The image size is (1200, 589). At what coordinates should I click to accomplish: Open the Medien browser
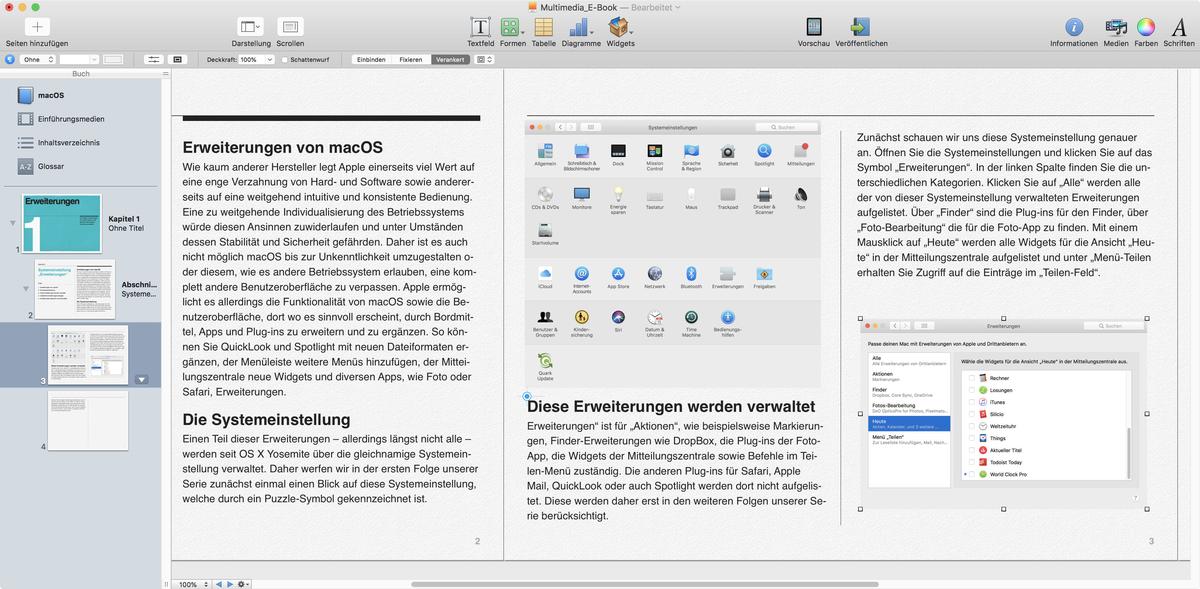(x=1116, y=27)
